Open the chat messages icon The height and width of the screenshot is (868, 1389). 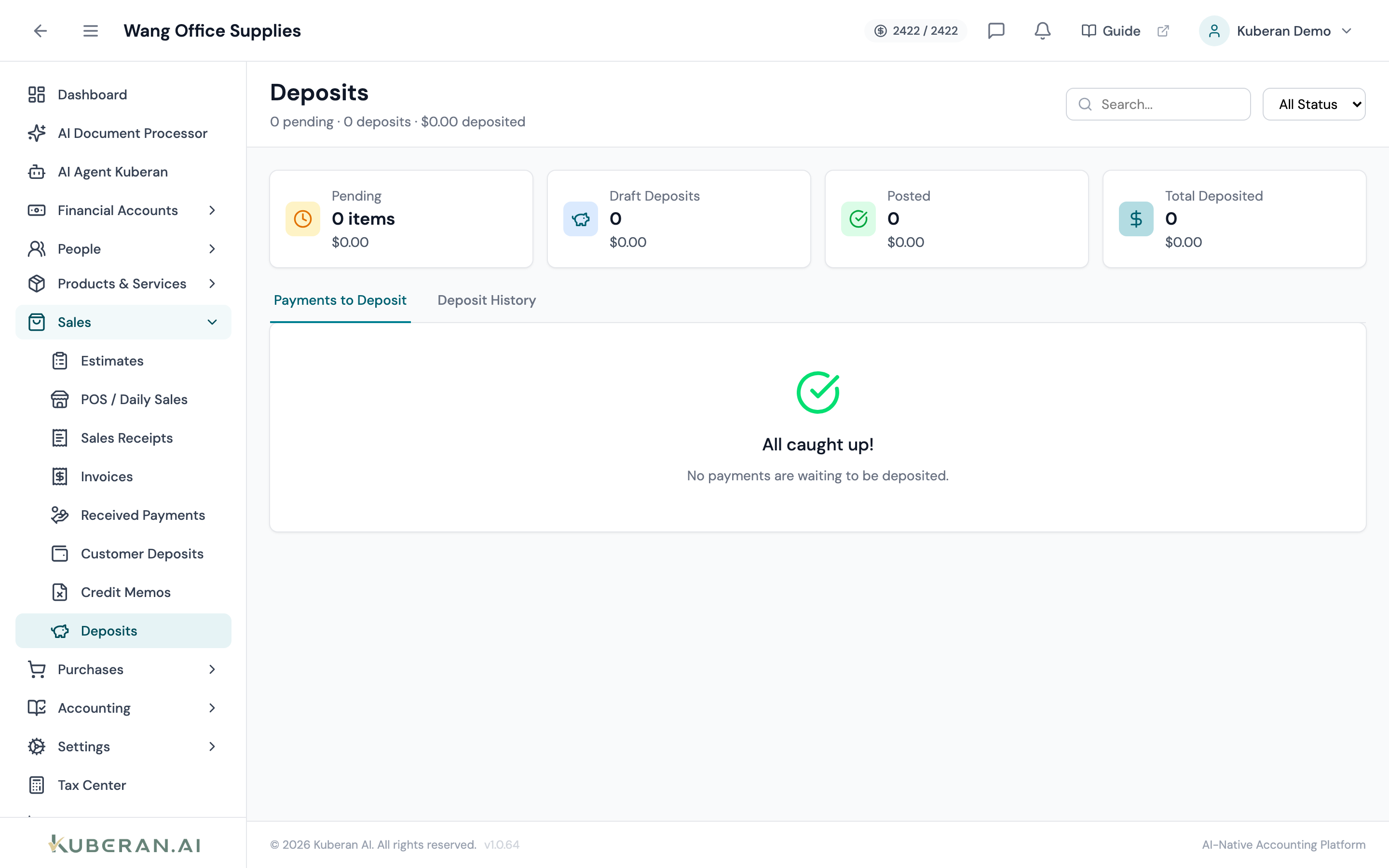996,30
